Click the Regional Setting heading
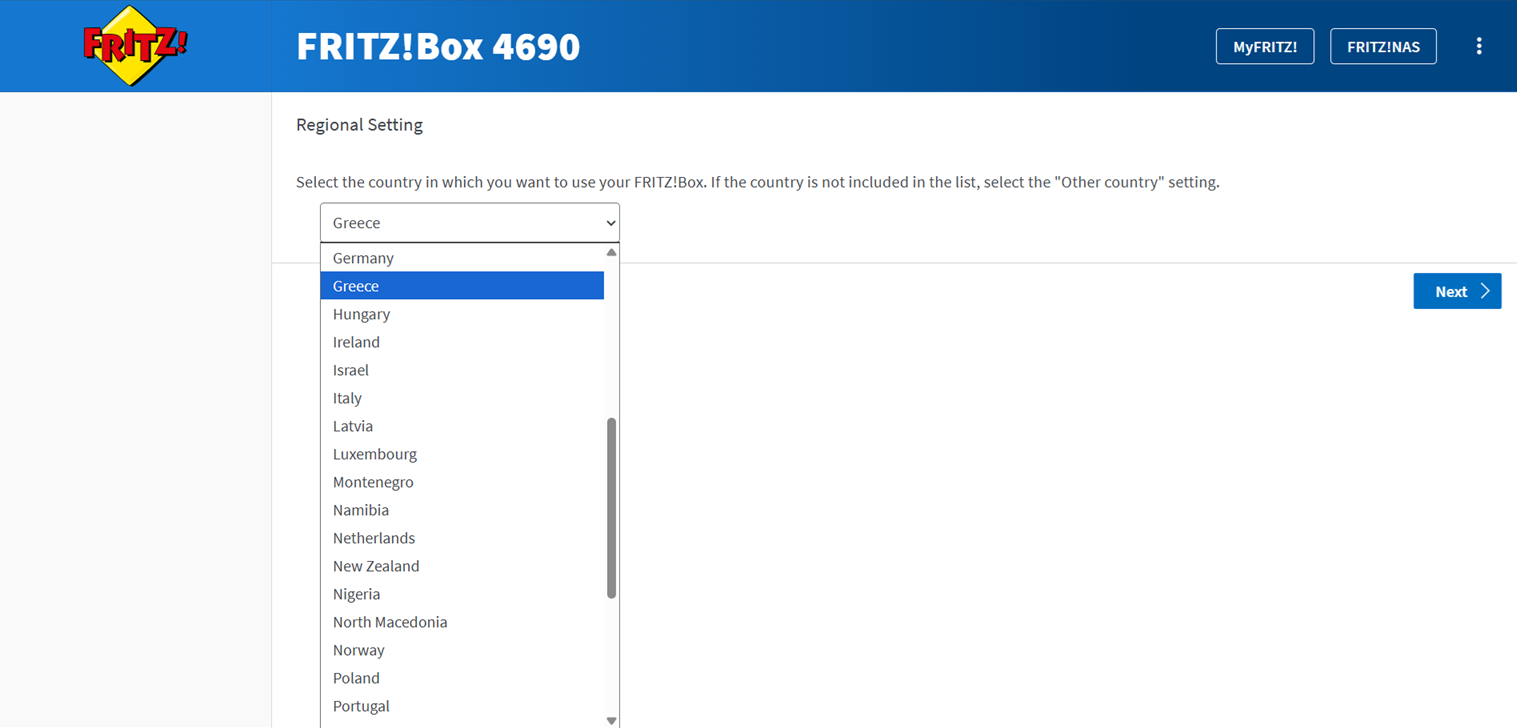Image resolution: width=1517 pixels, height=728 pixels. pos(360,125)
